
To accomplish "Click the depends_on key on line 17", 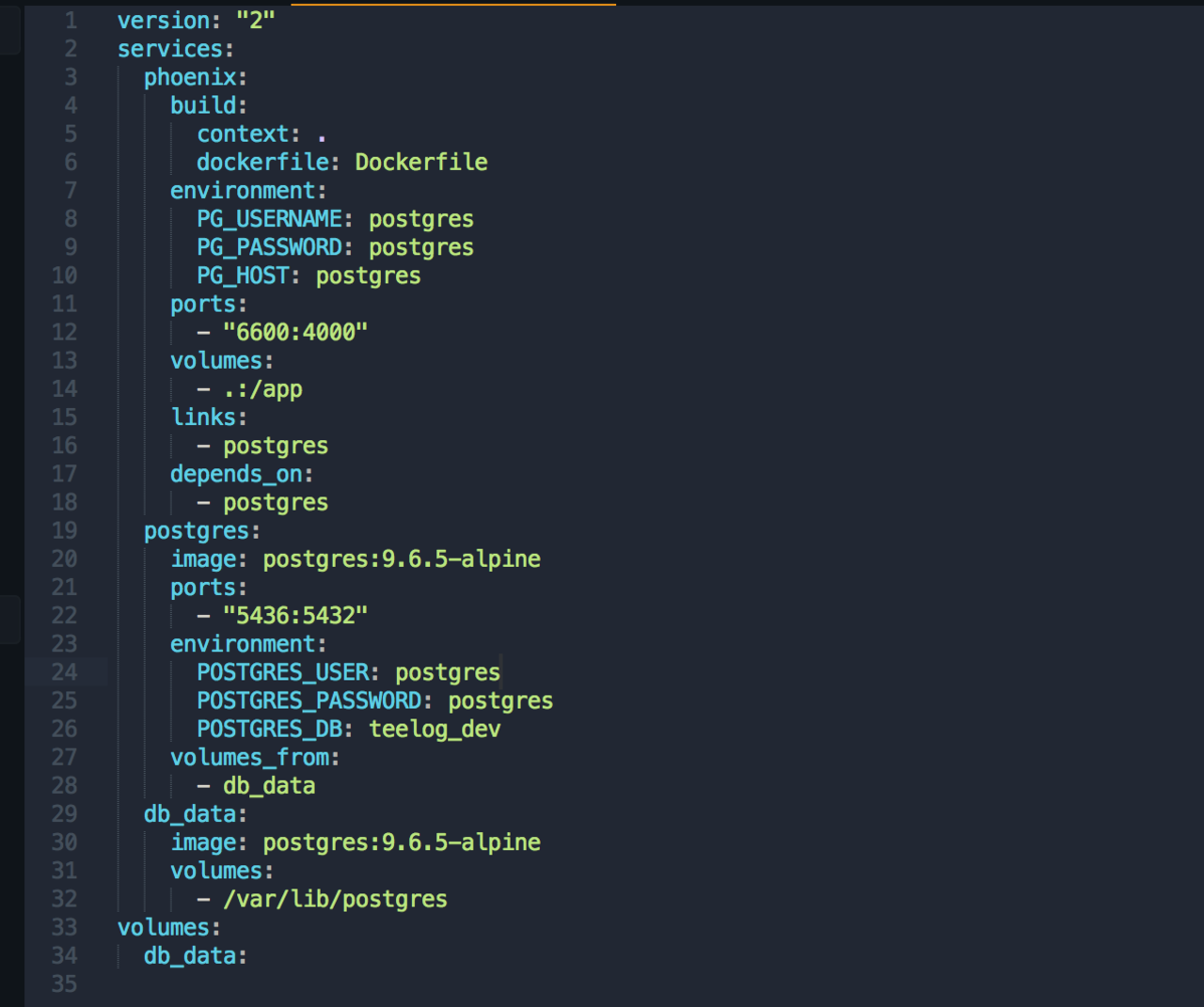I will tap(235, 474).
